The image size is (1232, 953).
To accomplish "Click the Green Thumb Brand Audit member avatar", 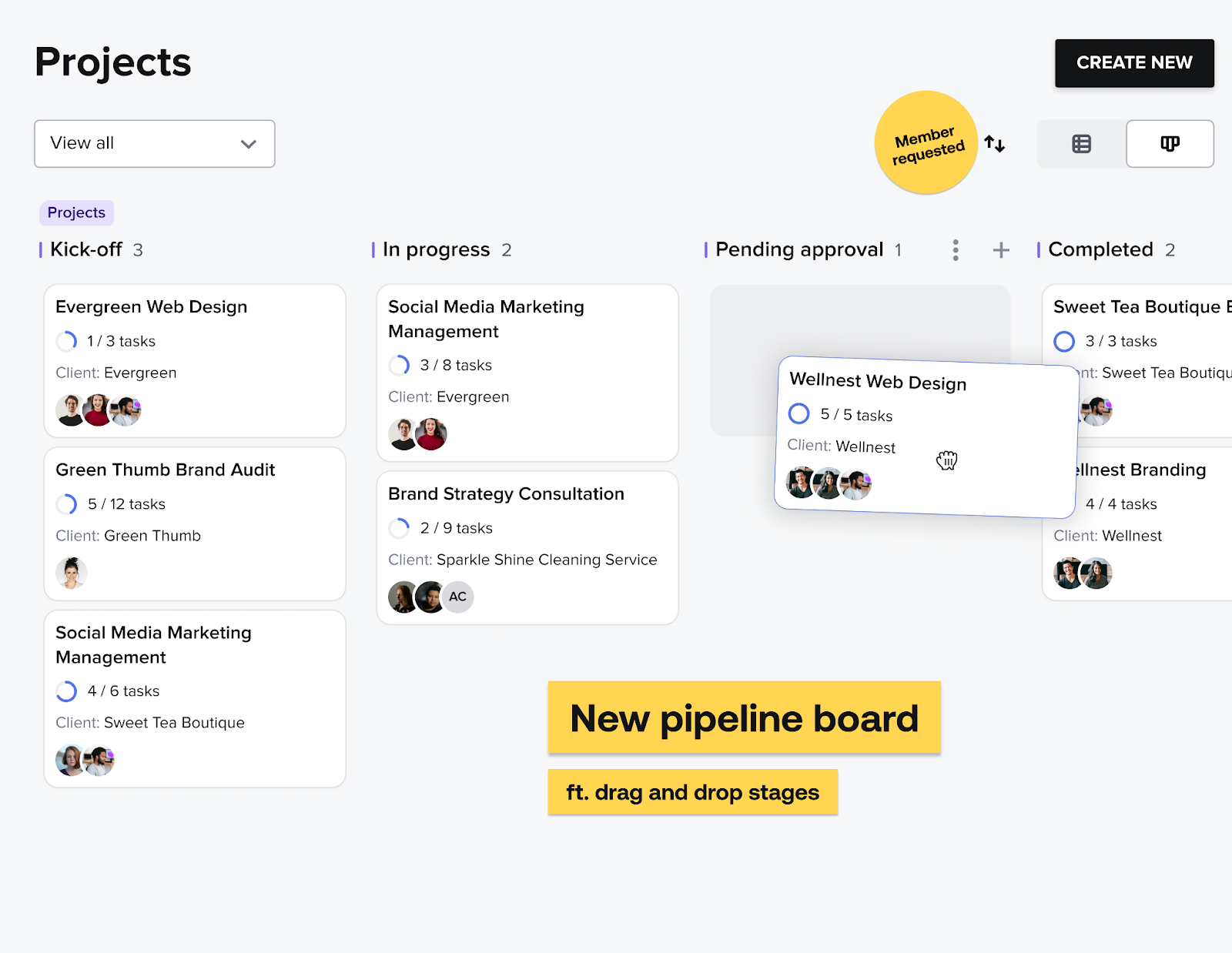I will (x=71, y=573).
